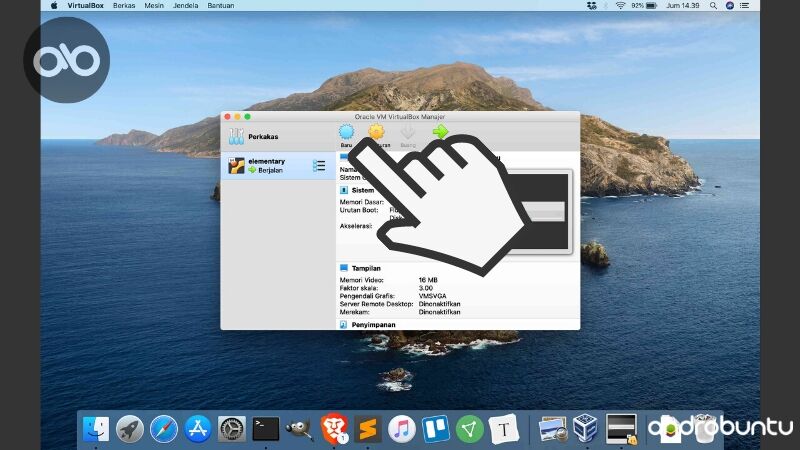The height and width of the screenshot is (450, 800).
Task: Launch Safari from the dock
Action: pyautogui.click(x=164, y=429)
